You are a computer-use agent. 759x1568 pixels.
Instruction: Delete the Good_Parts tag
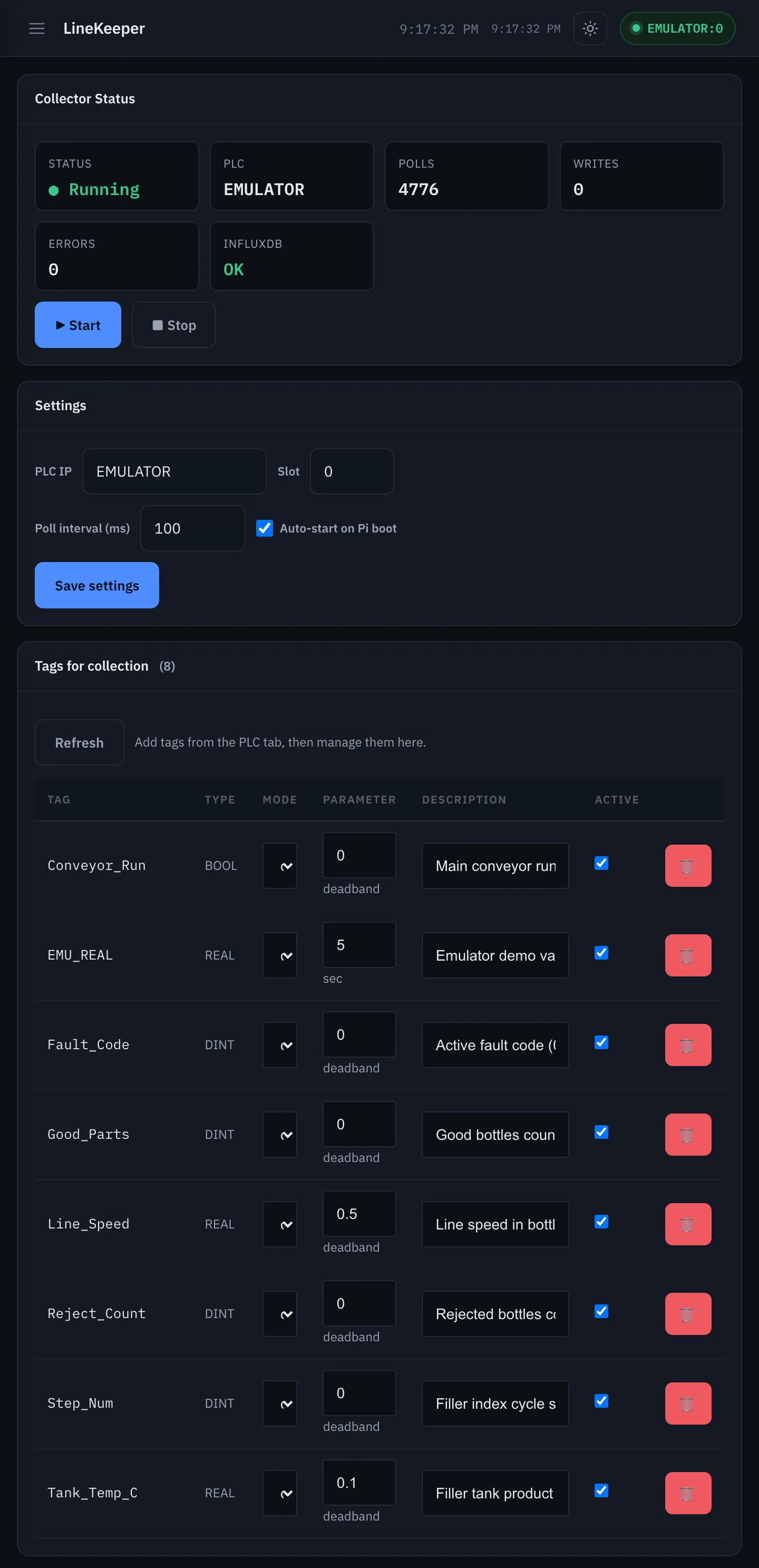point(688,1135)
